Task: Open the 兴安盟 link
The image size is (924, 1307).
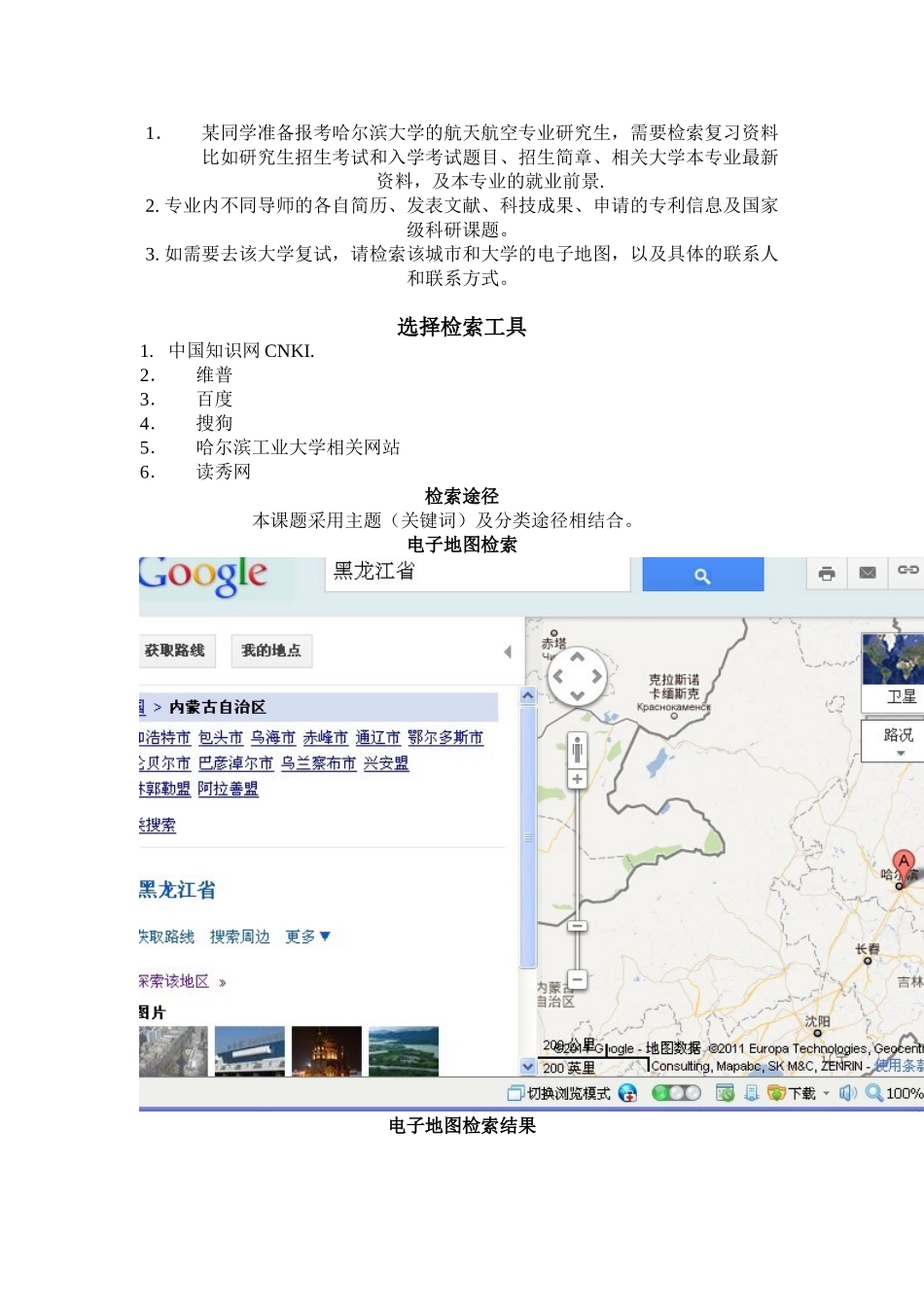Action: 386,763
